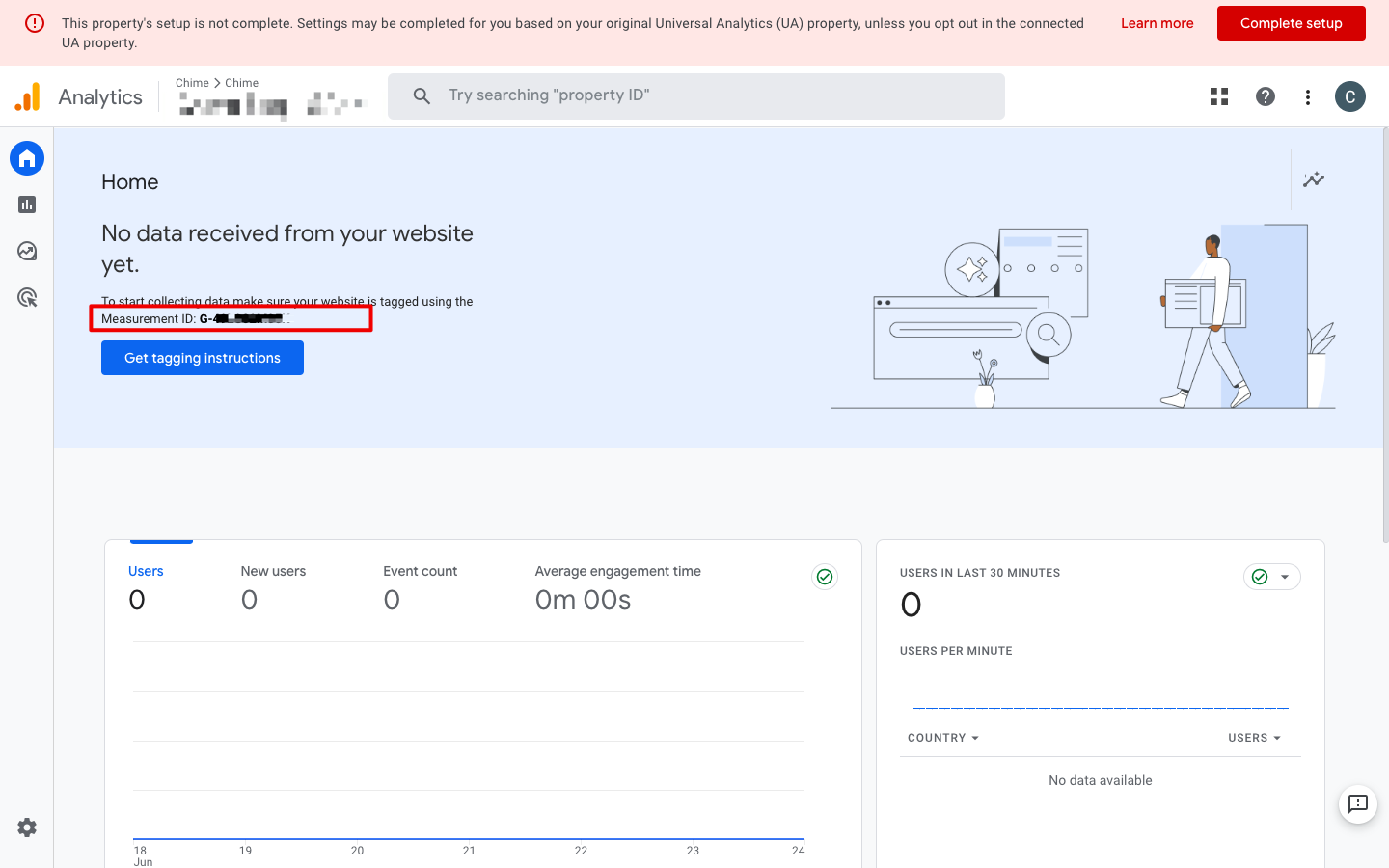Open the feedback speech bubble icon
Screen dimensions: 1389x868
1358,803
